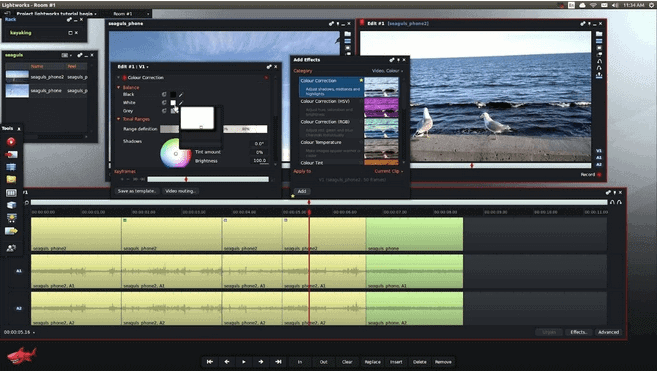The image size is (657, 373).
Task: Click Save as template button
Action: pyautogui.click(x=137, y=191)
